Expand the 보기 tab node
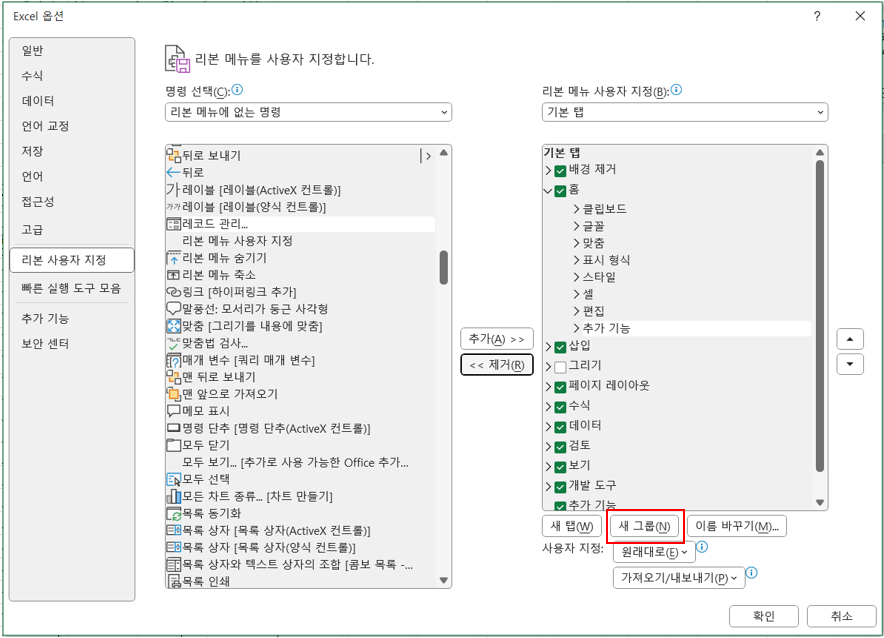The image size is (884, 638). [x=548, y=467]
